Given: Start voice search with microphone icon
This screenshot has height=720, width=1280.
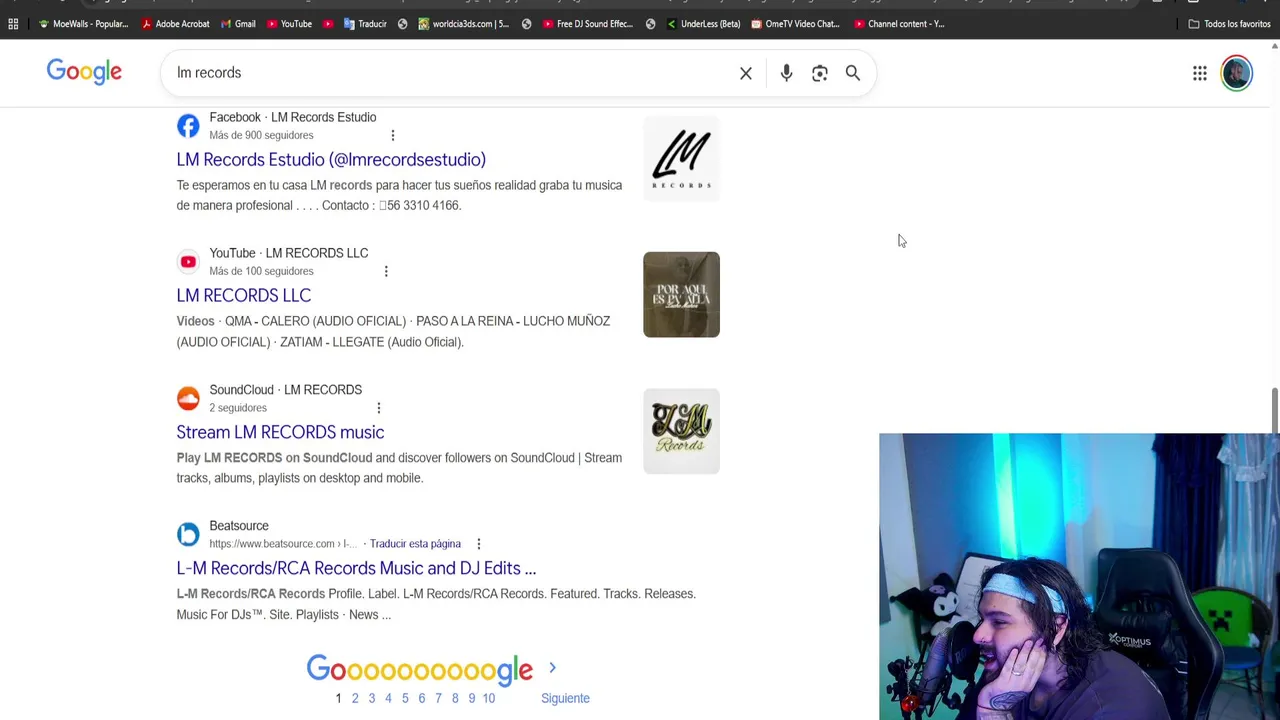Looking at the screenshot, I should 786,73.
